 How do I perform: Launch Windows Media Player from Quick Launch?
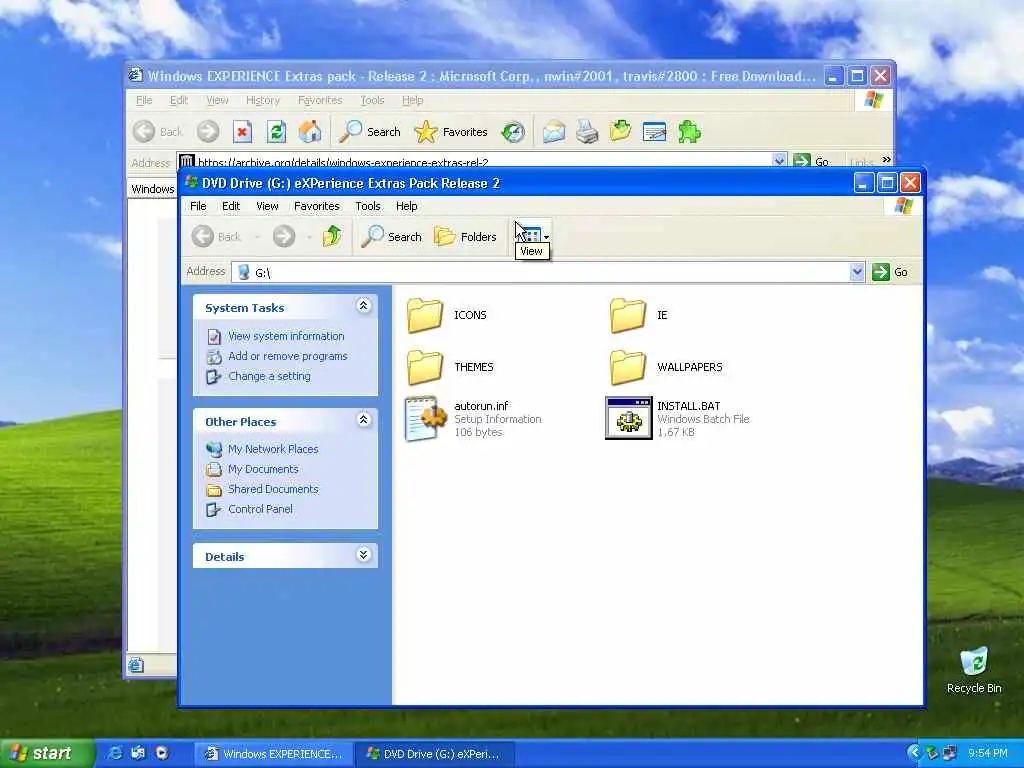point(161,753)
